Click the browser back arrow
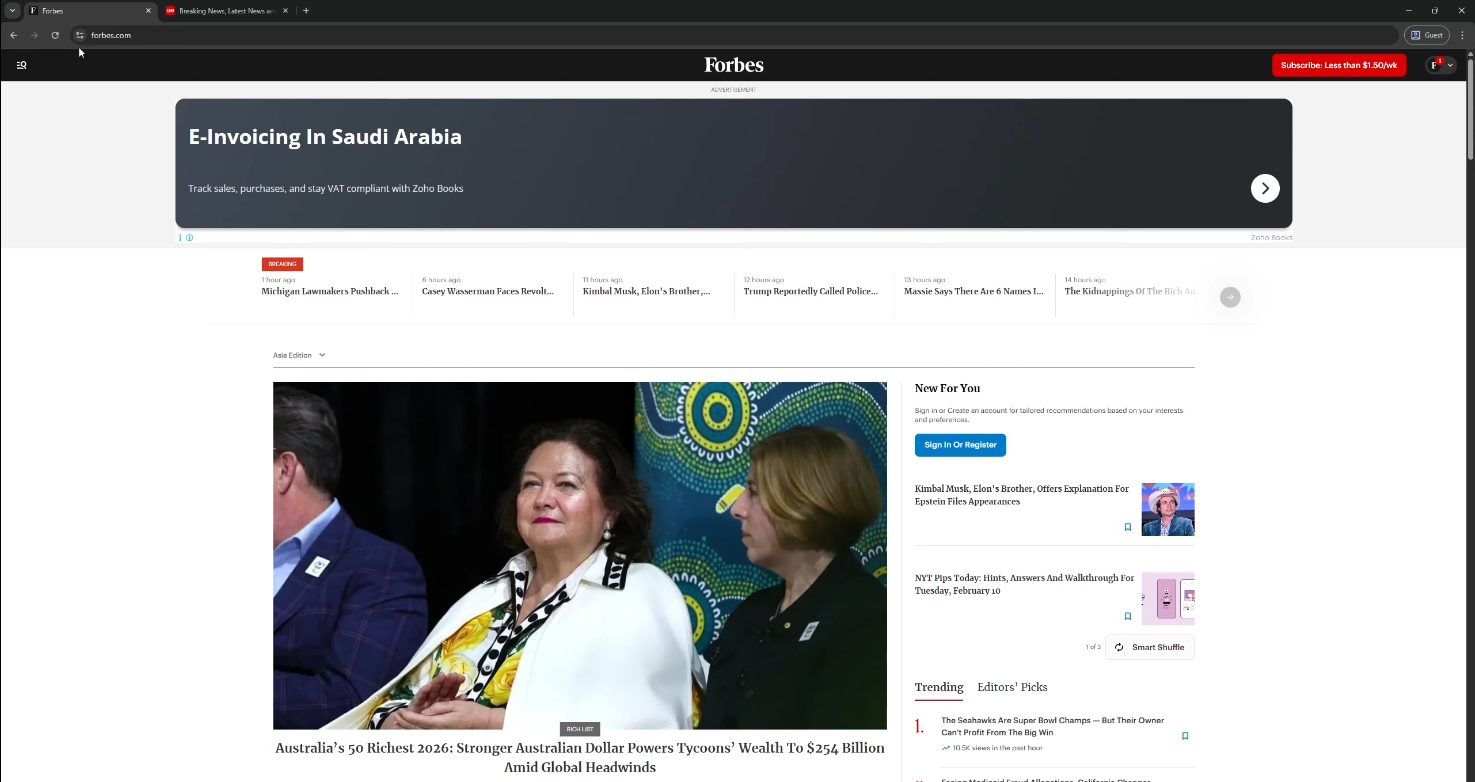 [x=14, y=35]
